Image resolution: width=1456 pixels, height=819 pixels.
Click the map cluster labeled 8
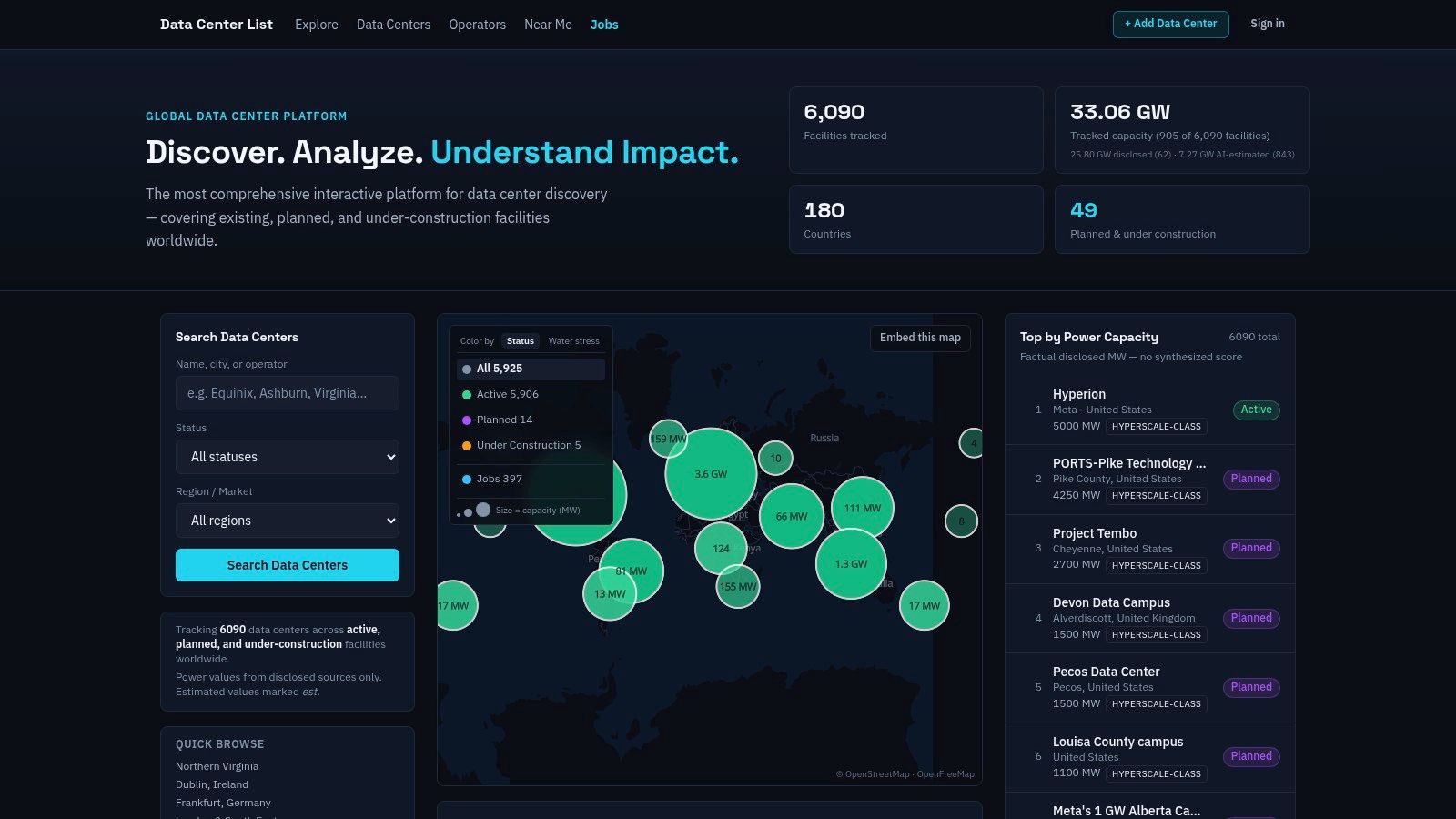coord(961,521)
